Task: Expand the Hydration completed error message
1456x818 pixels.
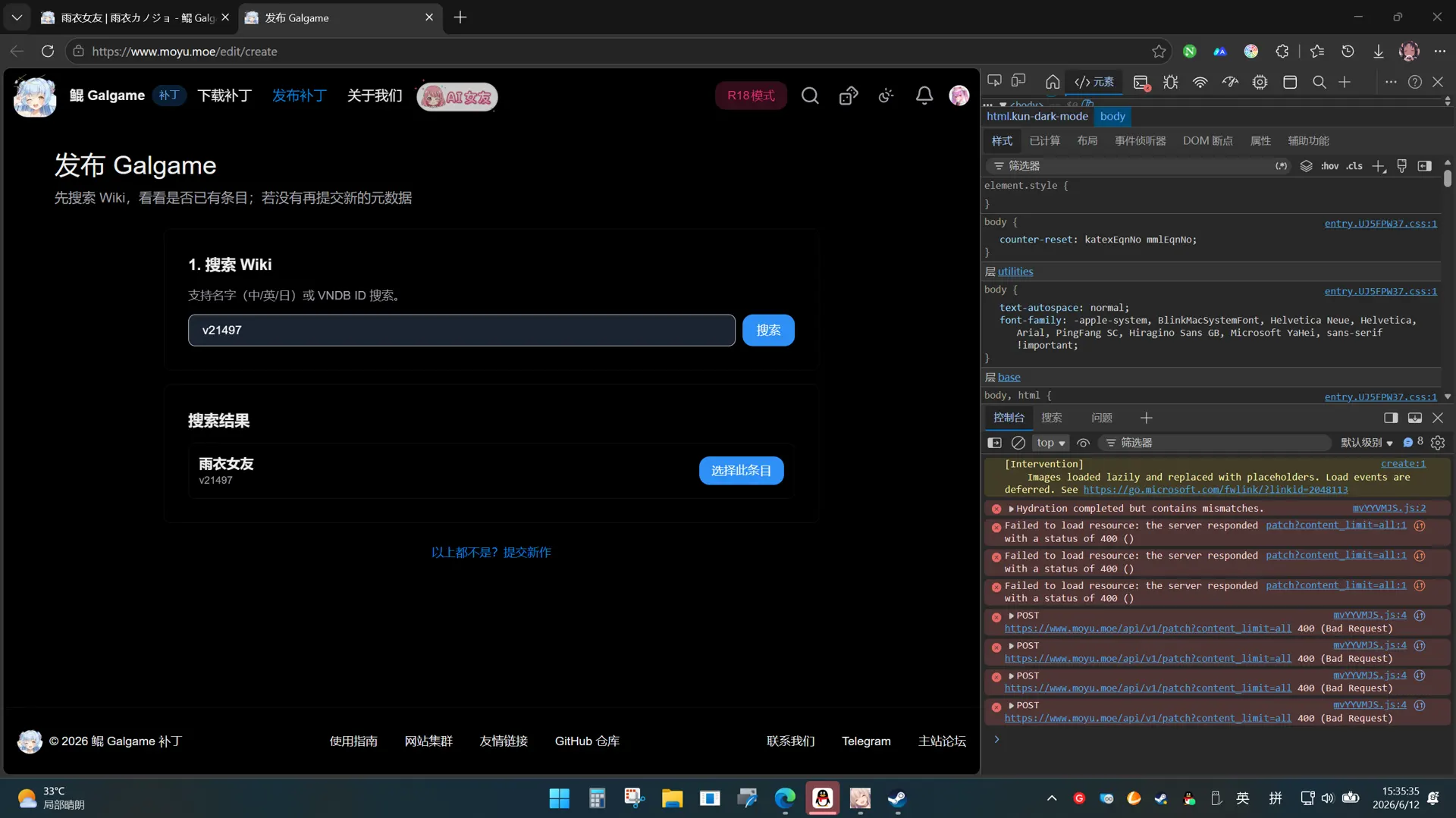Action: [1011, 509]
